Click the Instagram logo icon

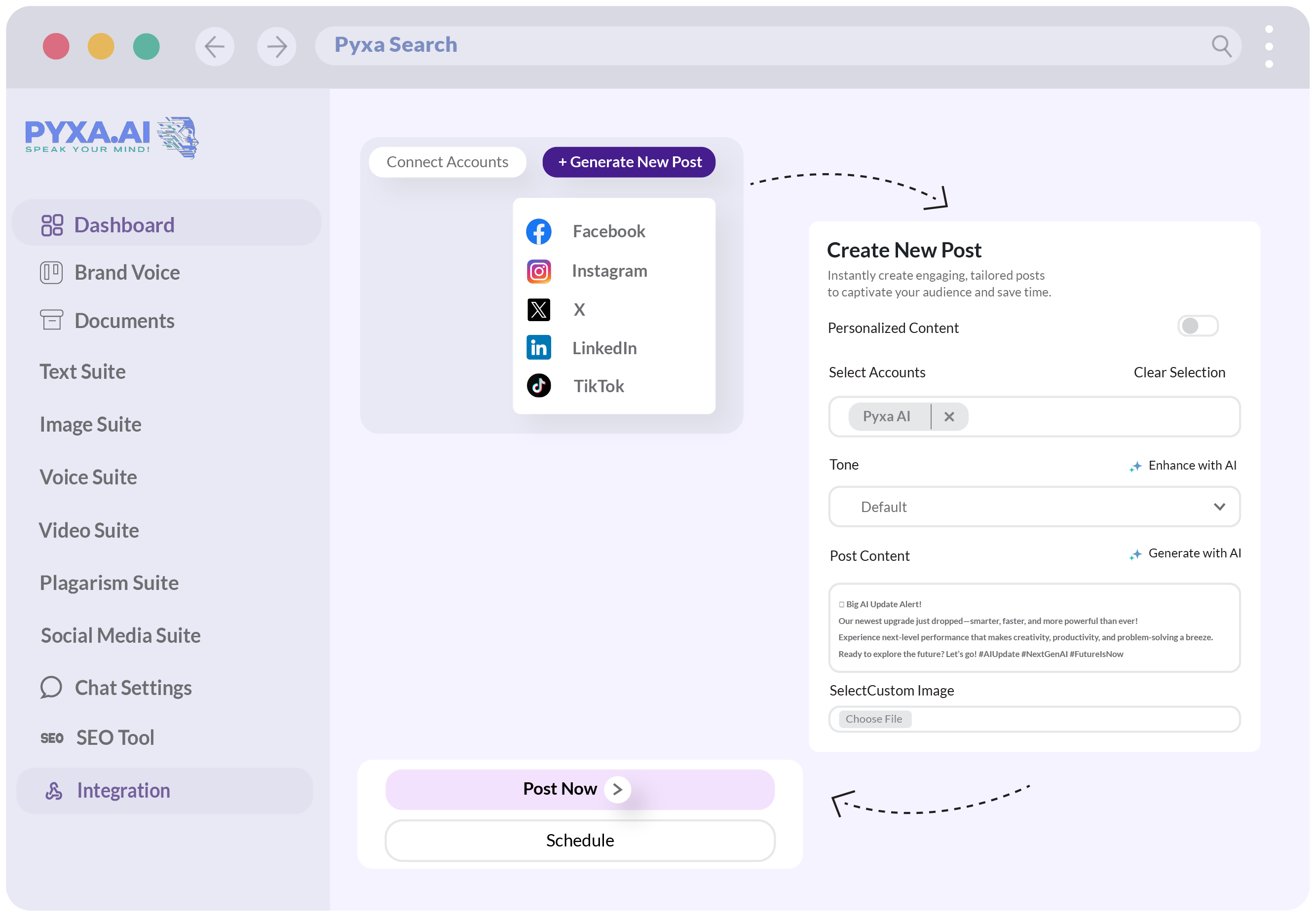pyautogui.click(x=539, y=271)
